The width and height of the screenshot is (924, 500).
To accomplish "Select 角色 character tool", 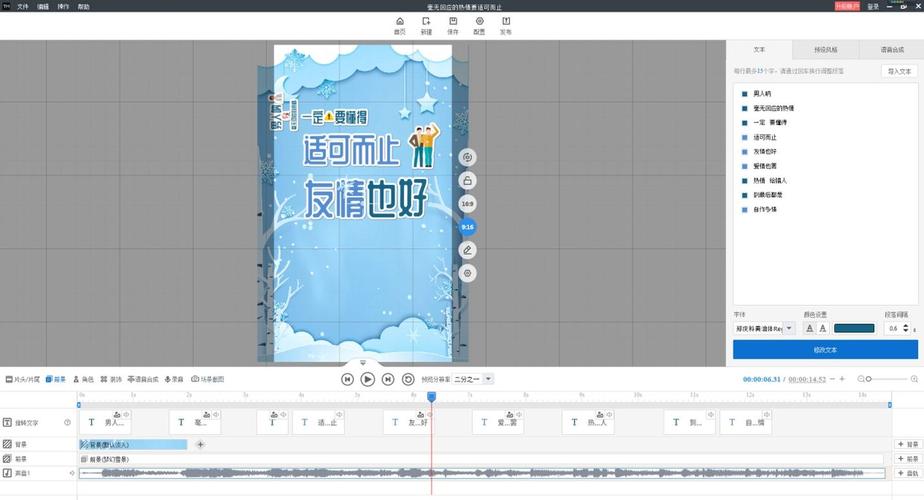I will pyautogui.click(x=83, y=379).
